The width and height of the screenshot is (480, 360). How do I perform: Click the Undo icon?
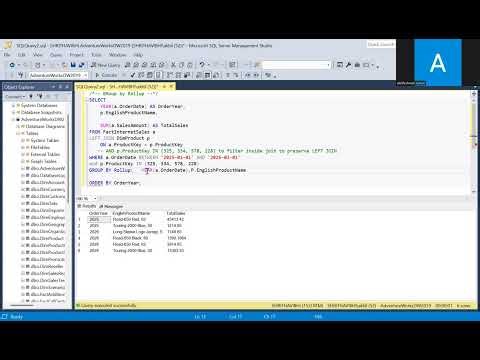tap(202, 65)
